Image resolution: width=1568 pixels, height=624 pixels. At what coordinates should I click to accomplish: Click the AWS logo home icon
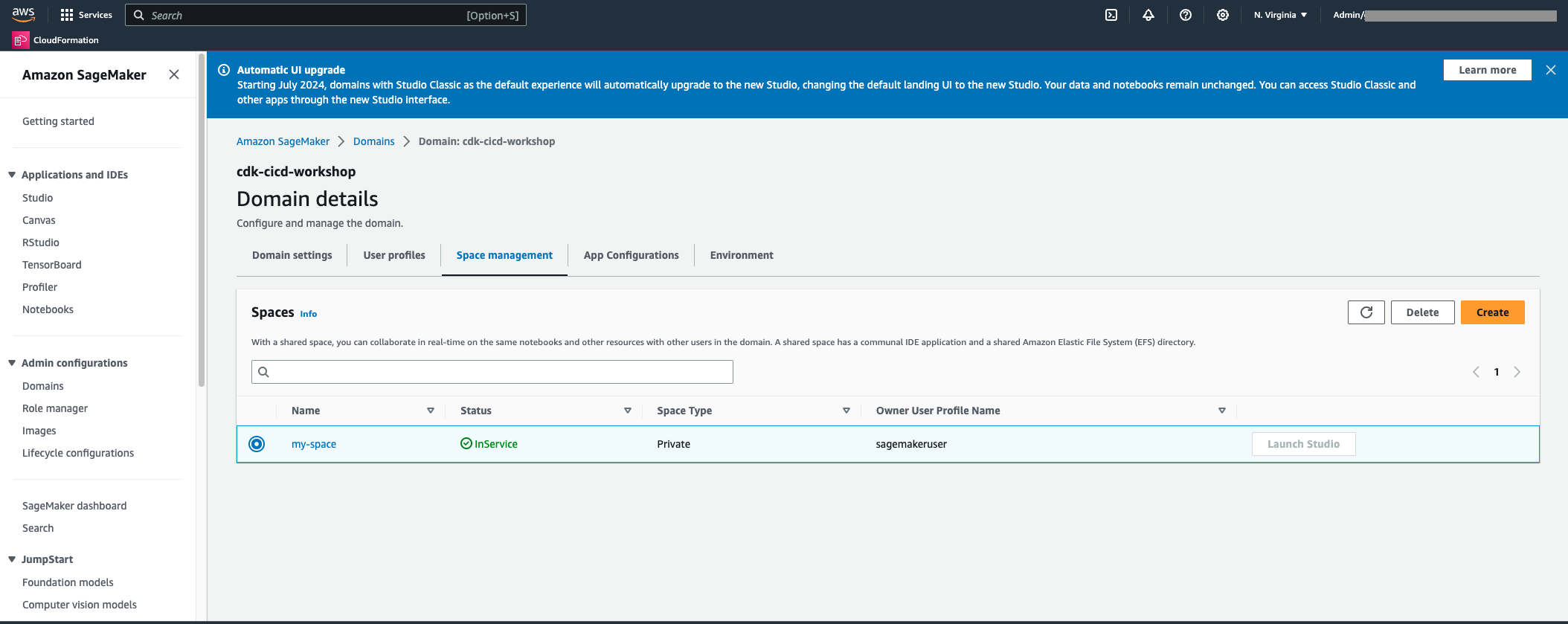click(23, 15)
